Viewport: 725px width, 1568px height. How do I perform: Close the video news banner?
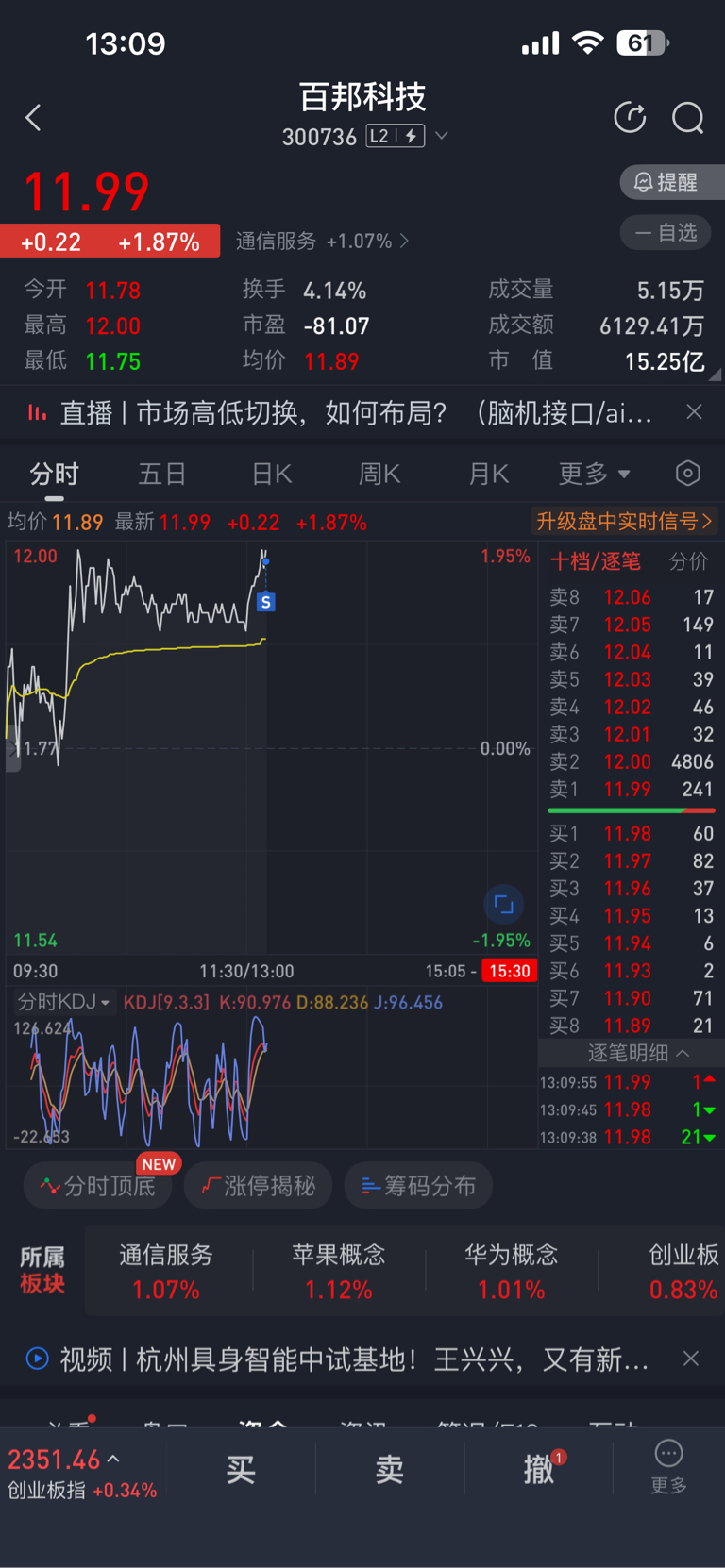(691, 1359)
